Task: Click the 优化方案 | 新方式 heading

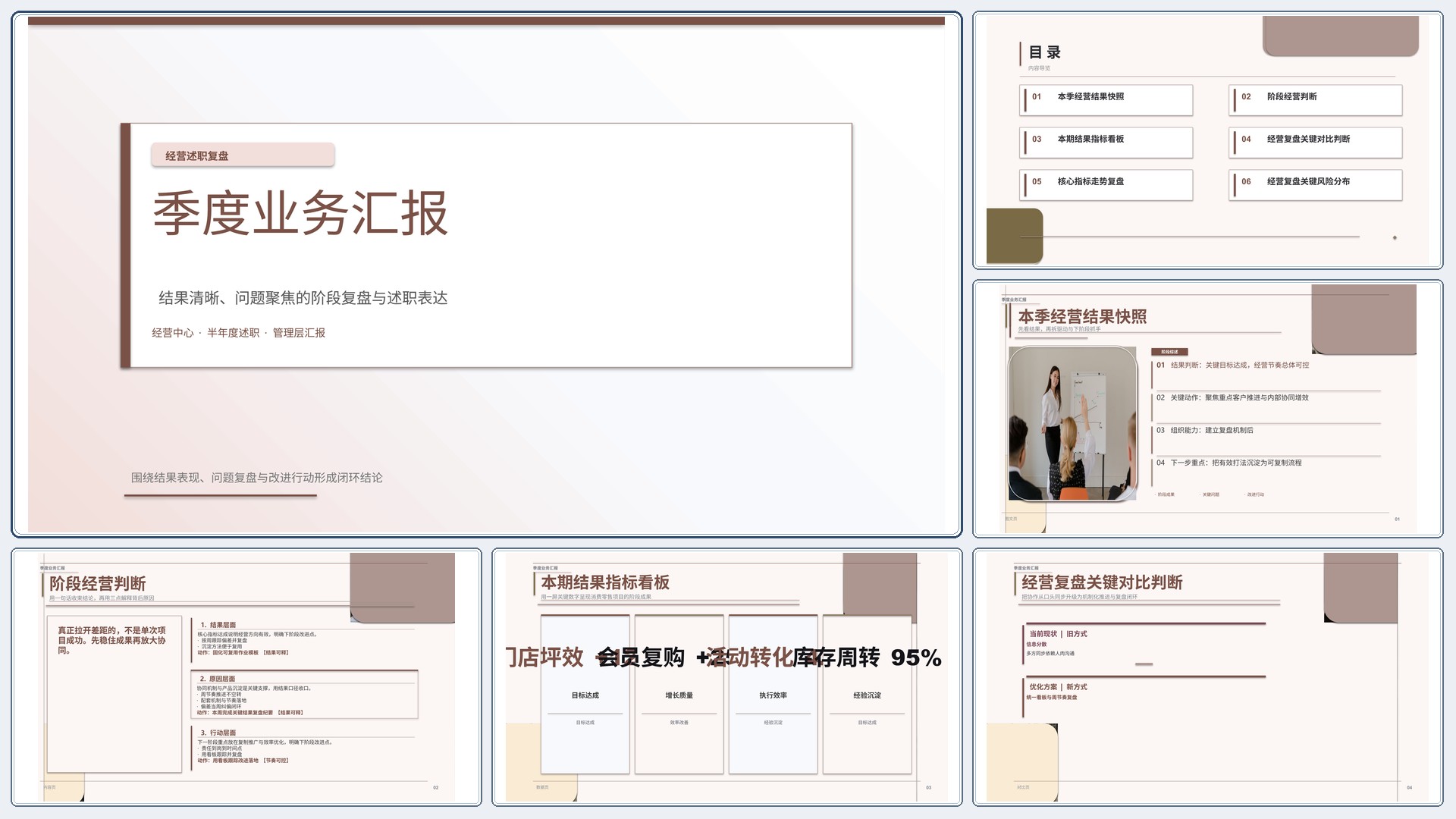Action: click(x=1058, y=687)
